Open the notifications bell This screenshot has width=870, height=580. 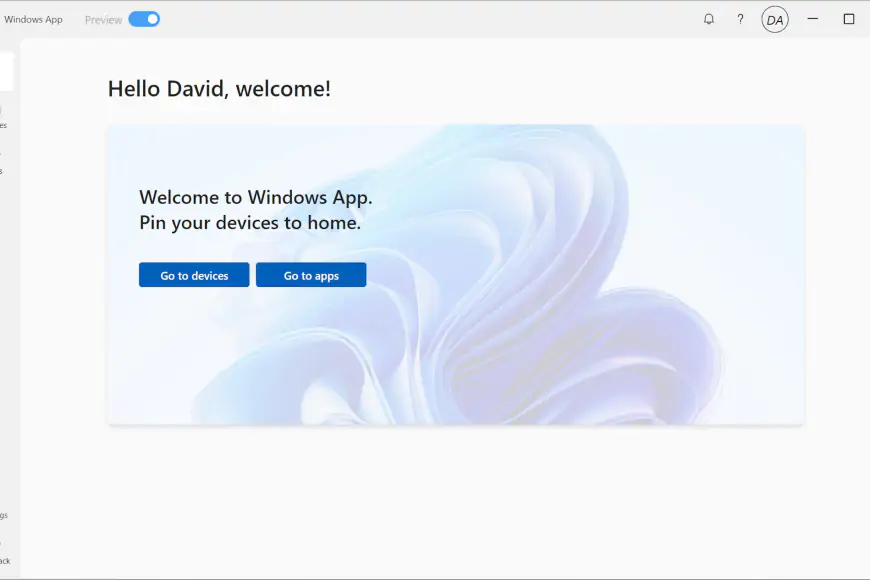pyautogui.click(x=709, y=19)
